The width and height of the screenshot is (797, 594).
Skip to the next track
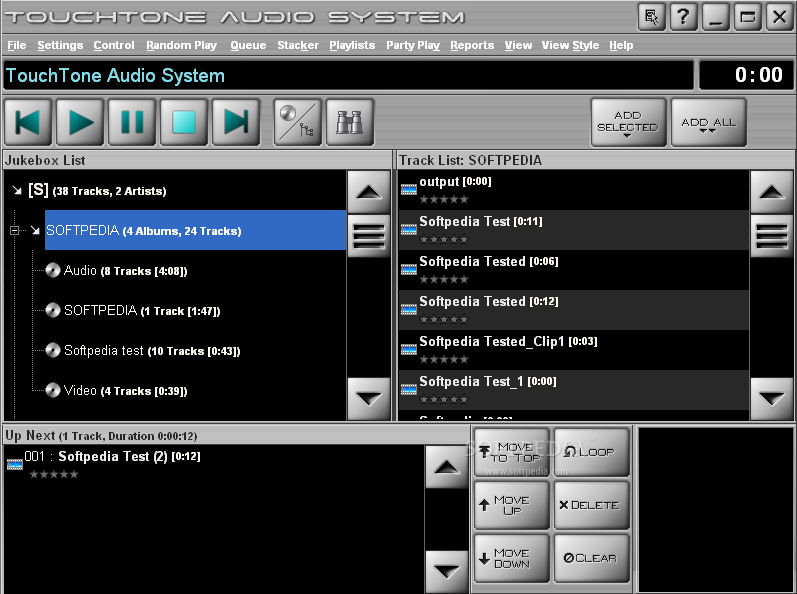coord(236,122)
